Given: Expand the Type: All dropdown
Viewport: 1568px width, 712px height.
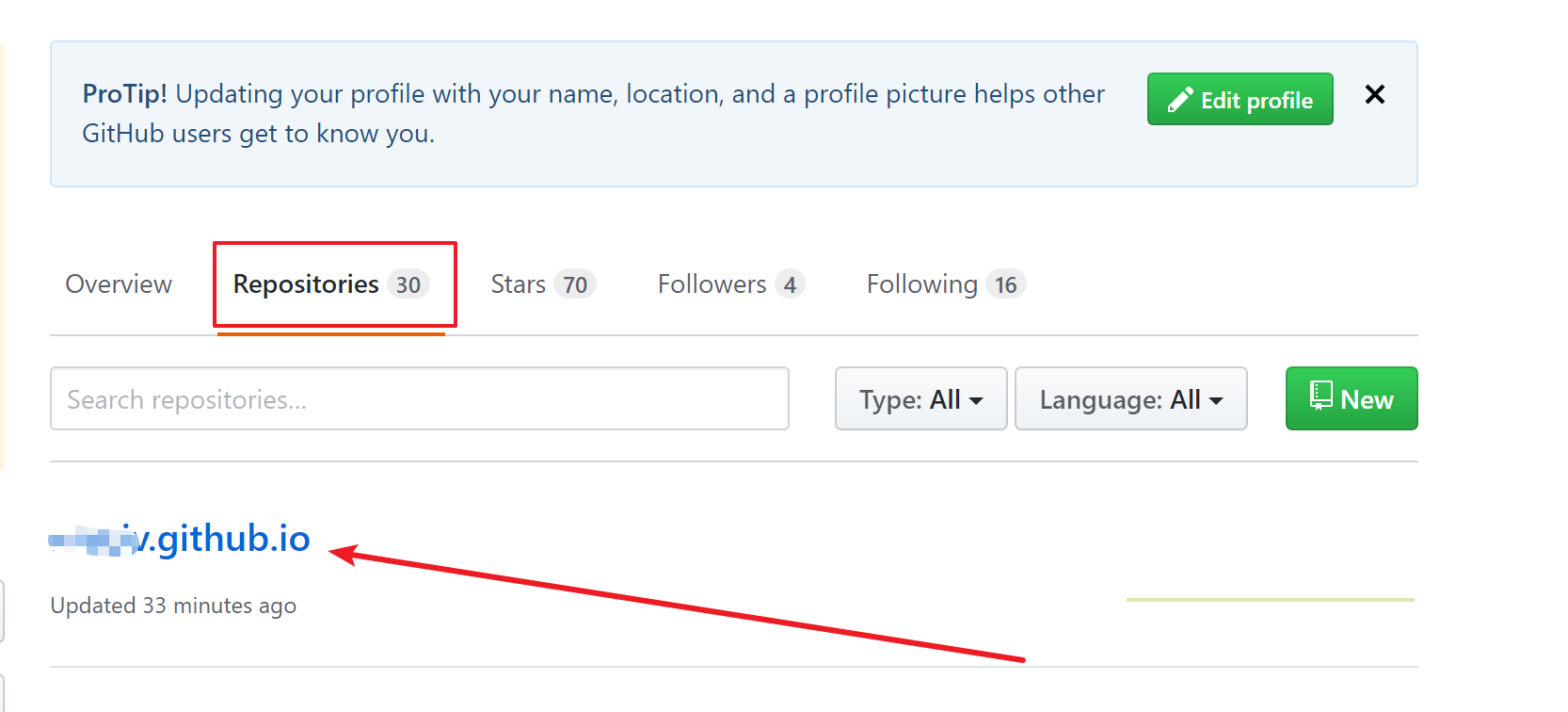Looking at the screenshot, I should click(x=921, y=398).
